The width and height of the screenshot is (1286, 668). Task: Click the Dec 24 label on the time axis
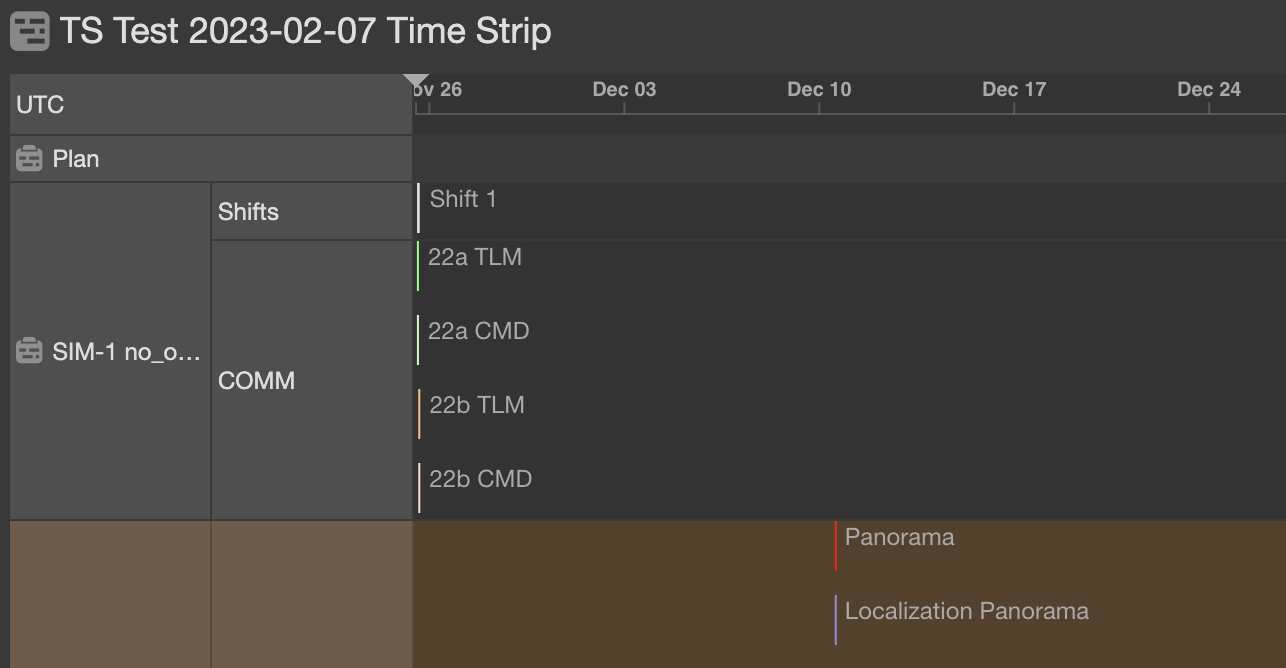pyautogui.click(x=1208, y=89)
